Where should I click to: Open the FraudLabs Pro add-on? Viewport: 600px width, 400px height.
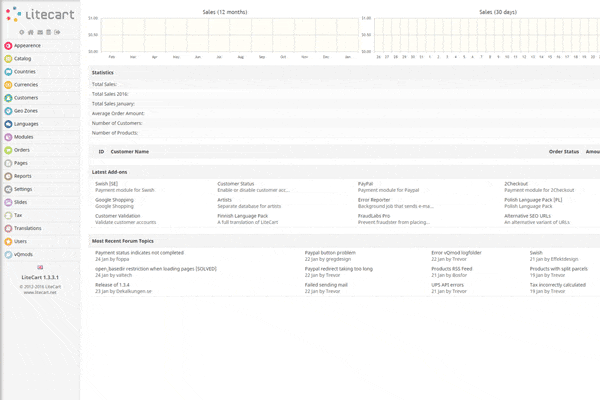374,216
